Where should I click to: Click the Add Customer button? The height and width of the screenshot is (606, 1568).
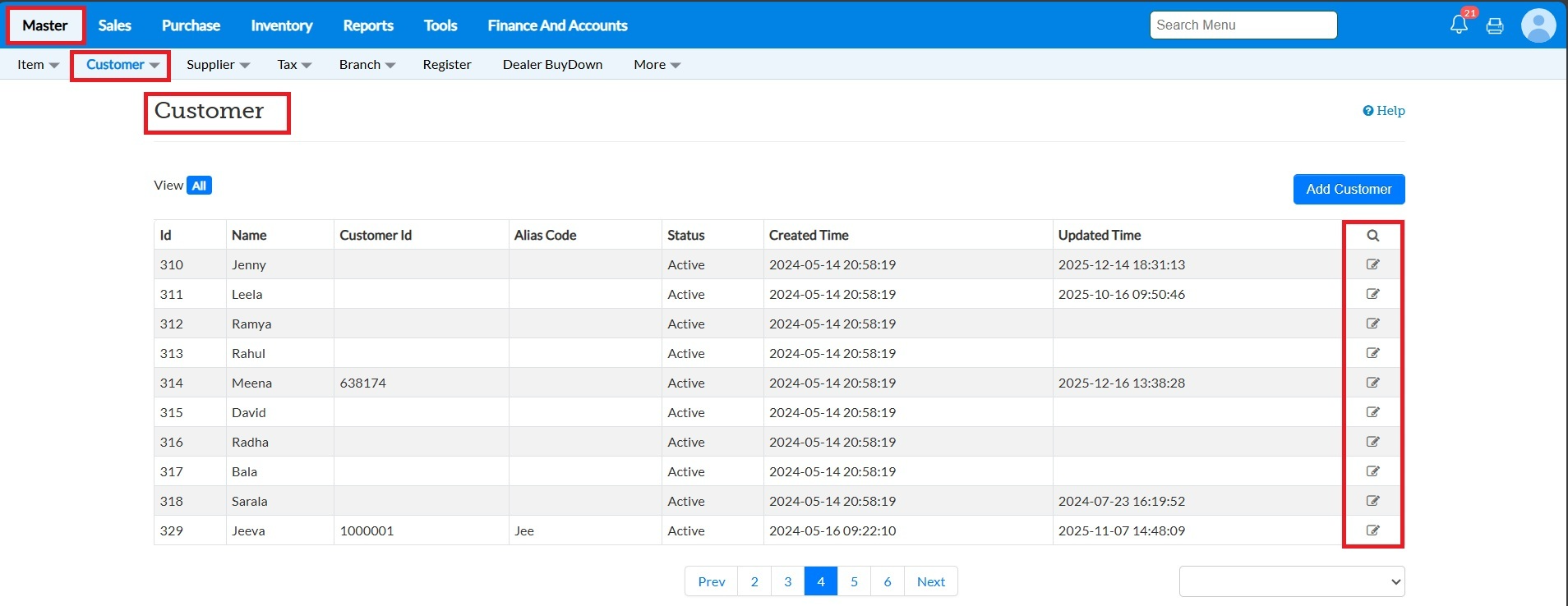1349,189
